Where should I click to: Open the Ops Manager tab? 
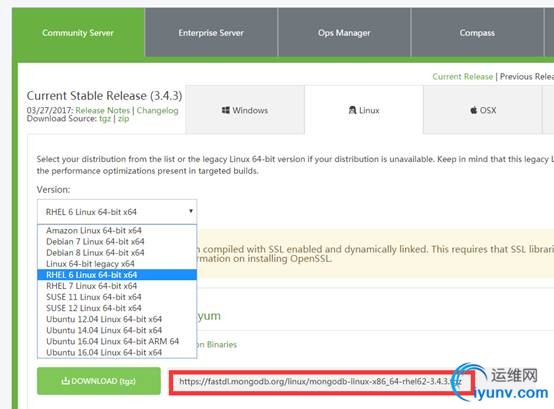pos(344,33)
